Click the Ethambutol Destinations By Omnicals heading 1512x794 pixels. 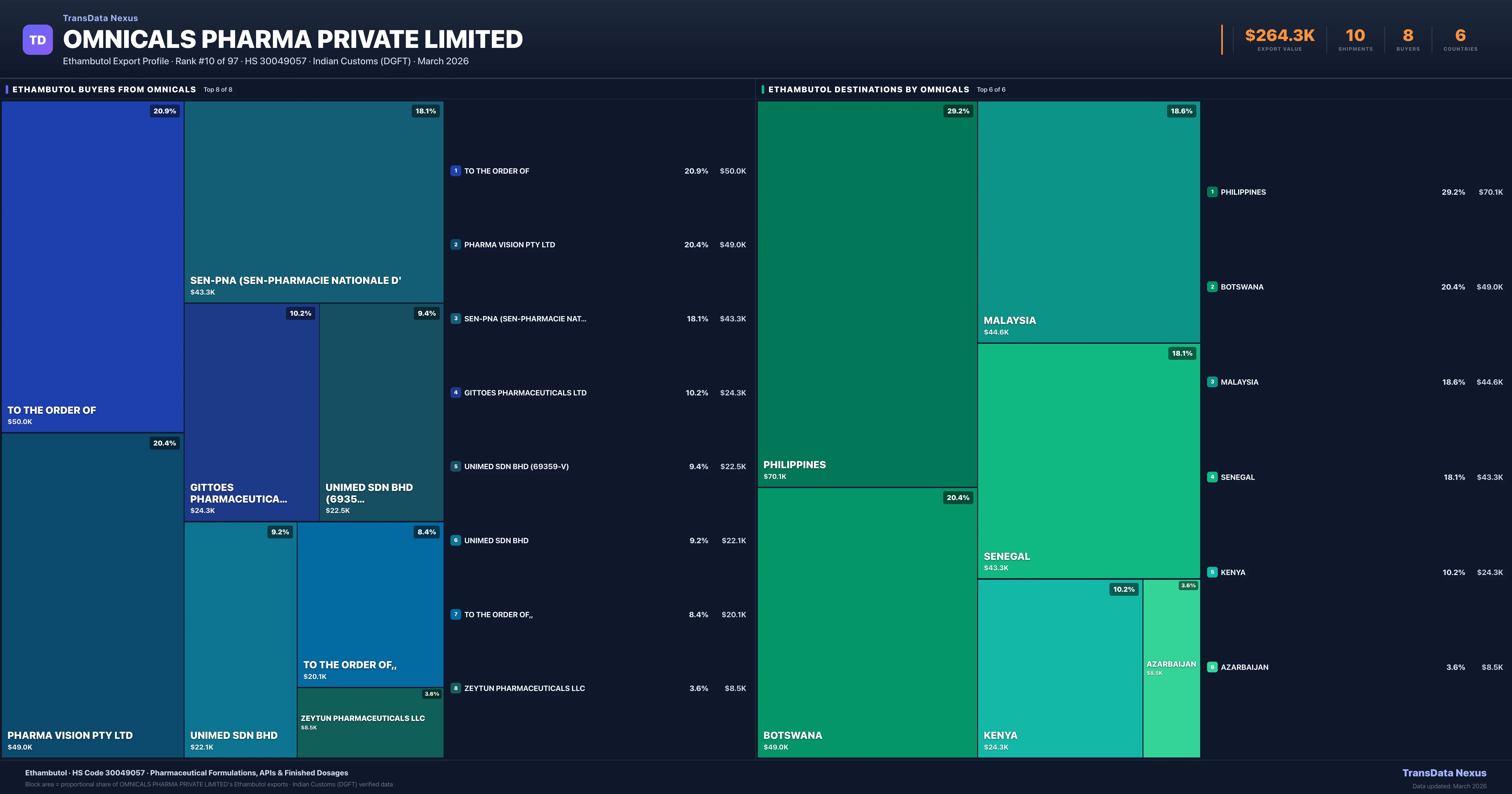[868, 89]
